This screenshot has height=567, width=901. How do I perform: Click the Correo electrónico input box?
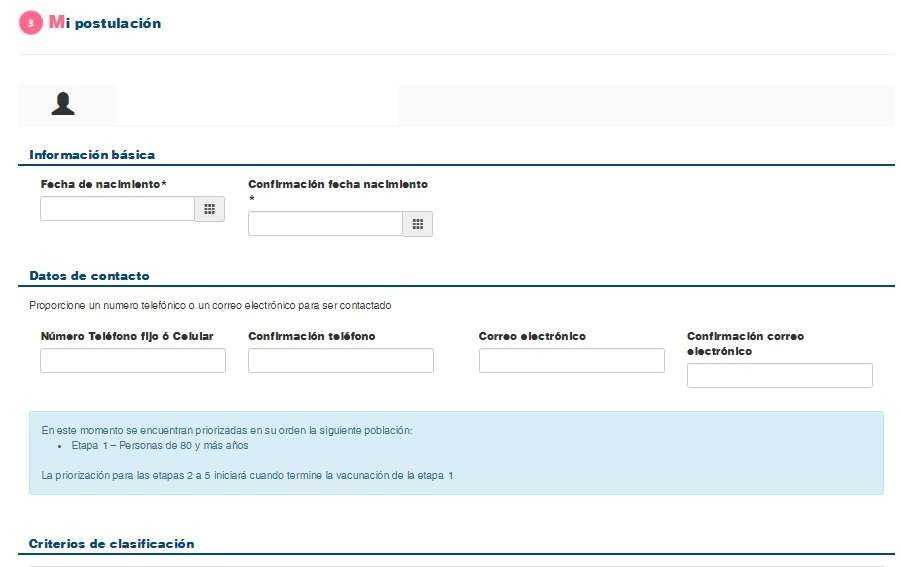pos(572,361)
